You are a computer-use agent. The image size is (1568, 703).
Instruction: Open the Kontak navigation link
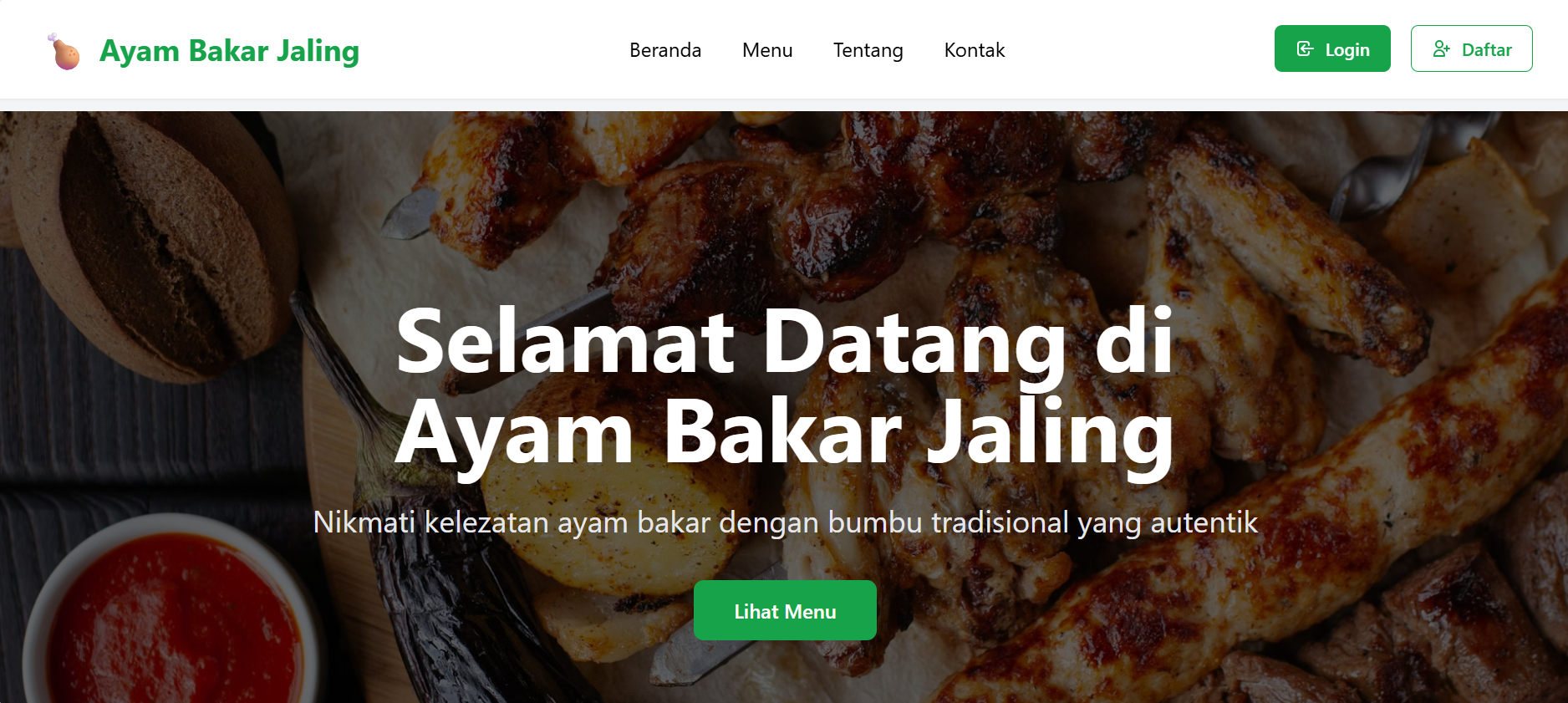[975, 50]
